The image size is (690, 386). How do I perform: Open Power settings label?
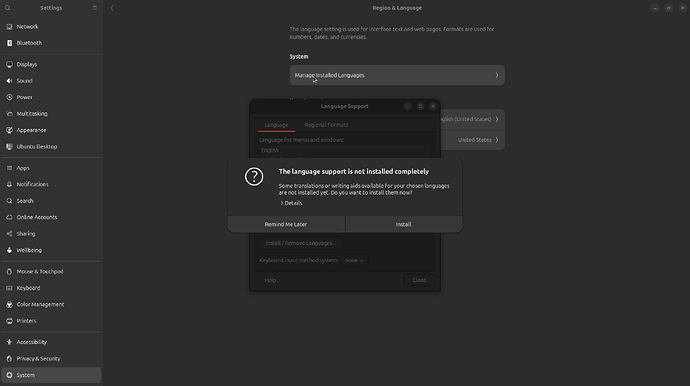[x=25, y=97]
